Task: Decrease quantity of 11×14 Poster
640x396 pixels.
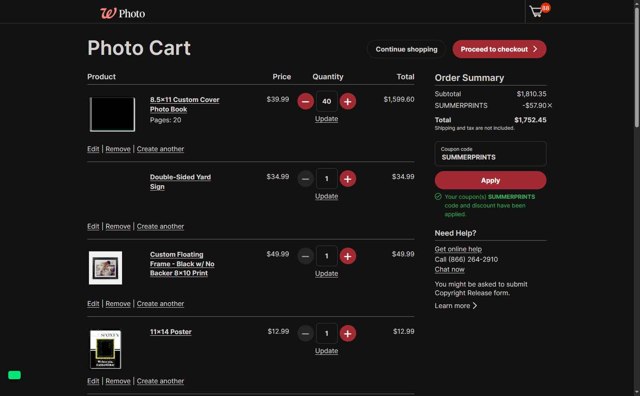Action: (305, 334)
